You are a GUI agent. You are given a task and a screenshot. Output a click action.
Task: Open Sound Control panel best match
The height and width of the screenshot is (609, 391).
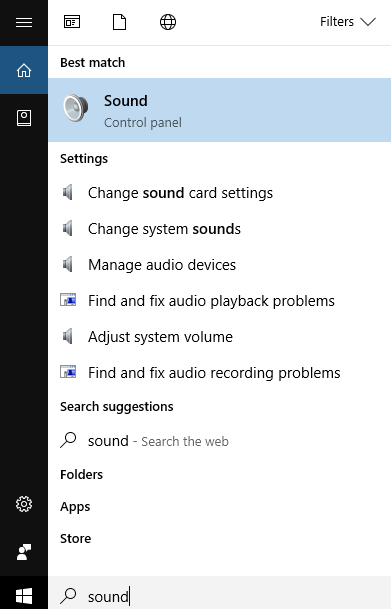tap(219, 110)
